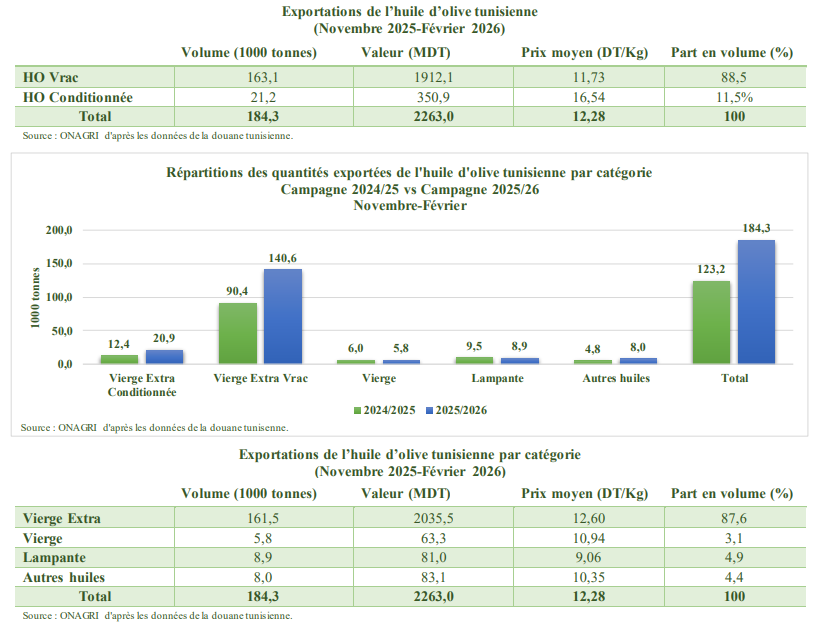This screenshot has width=815, height=624.
Task: Select the blue Vierge Extra Conditionnée bar
Action: pos(164,356)
